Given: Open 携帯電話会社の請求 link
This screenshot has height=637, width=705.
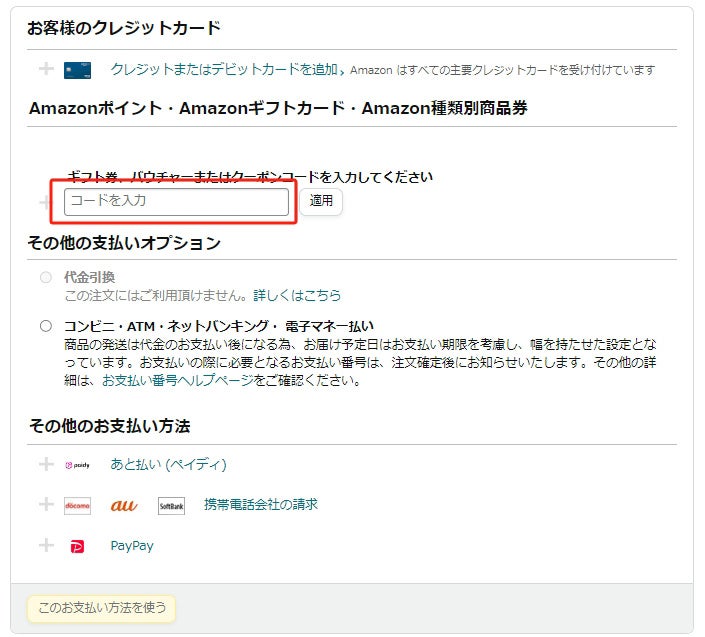Looking at the screenshot, I should [x=261, y=504].
